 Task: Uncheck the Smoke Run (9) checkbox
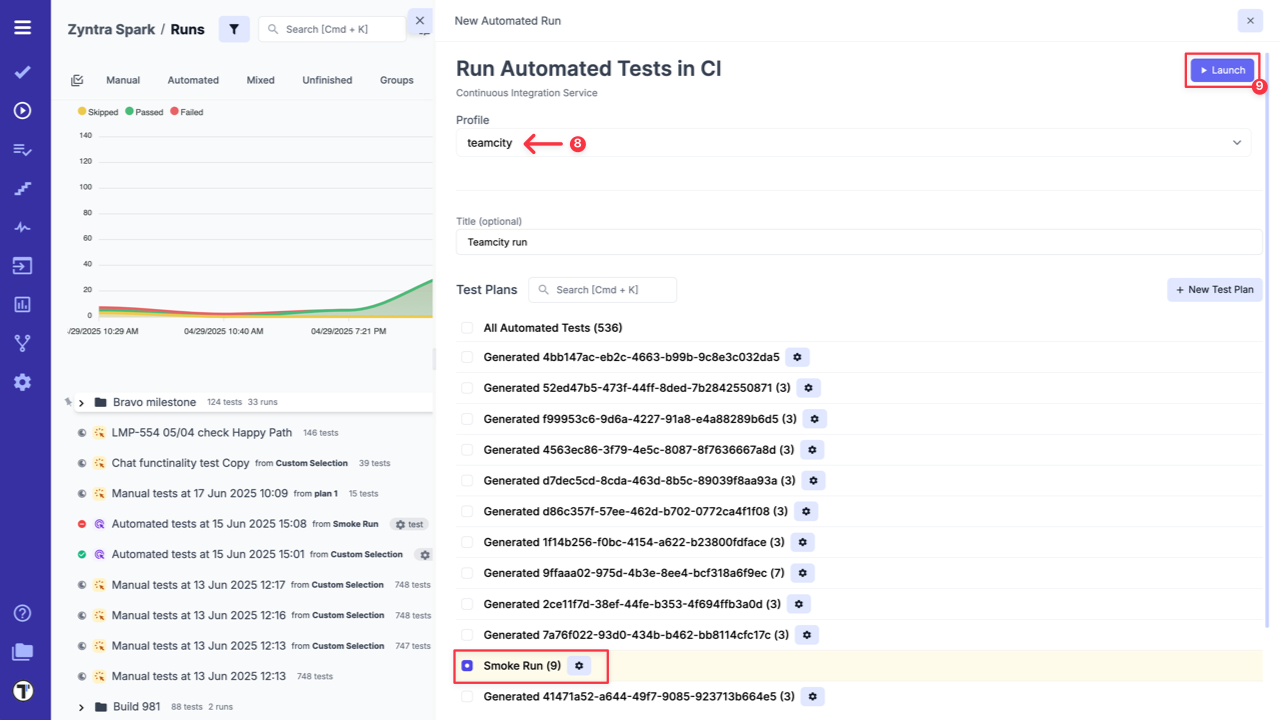point(467,666)
